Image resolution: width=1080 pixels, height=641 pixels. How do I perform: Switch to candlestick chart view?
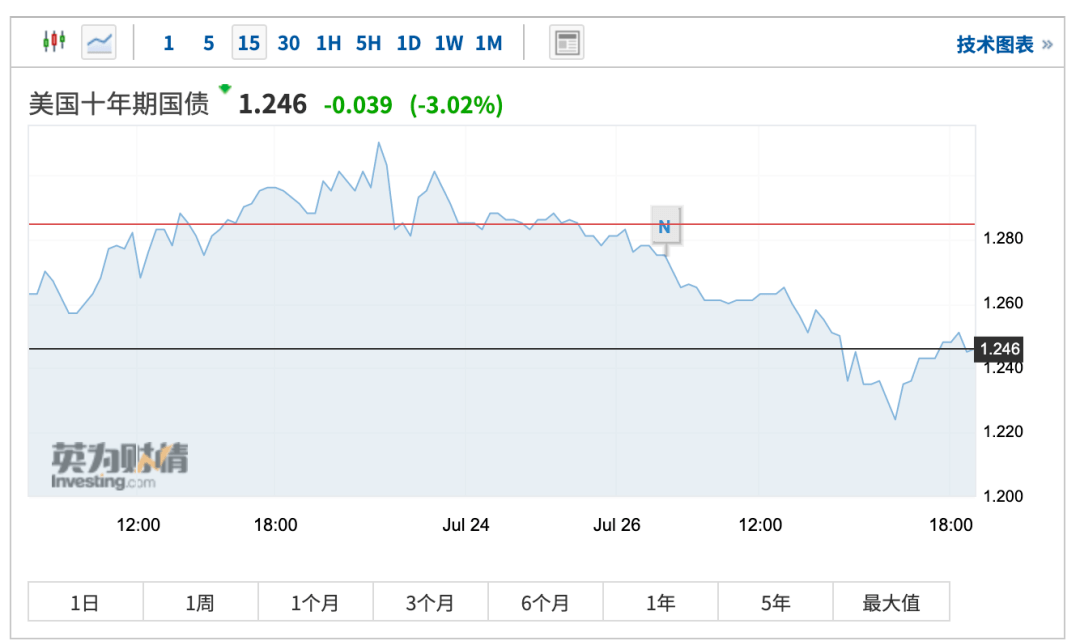pyautogui.click(x=53, y=42)
